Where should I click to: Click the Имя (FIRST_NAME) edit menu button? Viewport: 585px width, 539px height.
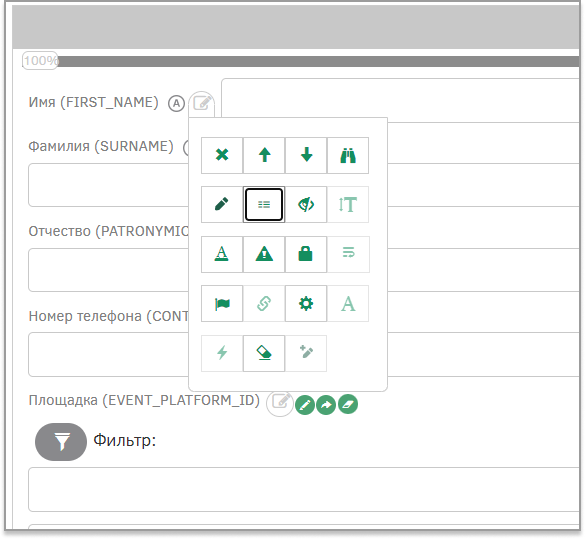(202, 103)
